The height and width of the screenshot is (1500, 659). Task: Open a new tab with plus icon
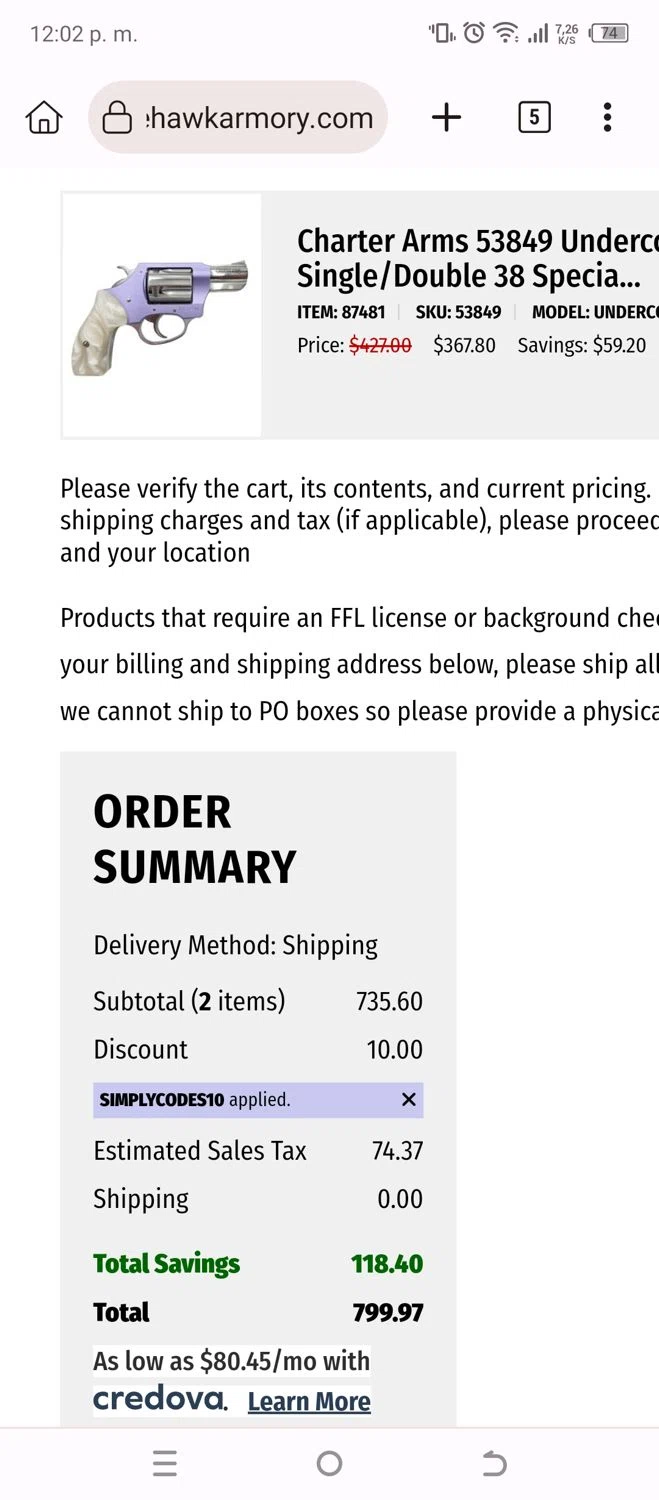[446, 118]
